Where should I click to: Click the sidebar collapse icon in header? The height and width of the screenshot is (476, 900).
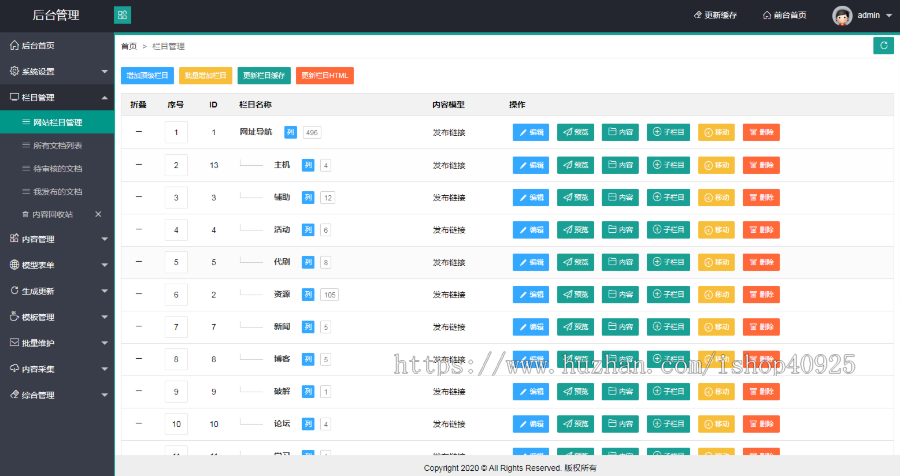122,16
